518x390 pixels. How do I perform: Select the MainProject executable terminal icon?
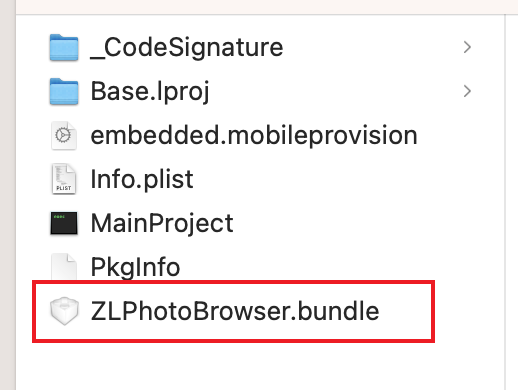[x=64, y=223]
